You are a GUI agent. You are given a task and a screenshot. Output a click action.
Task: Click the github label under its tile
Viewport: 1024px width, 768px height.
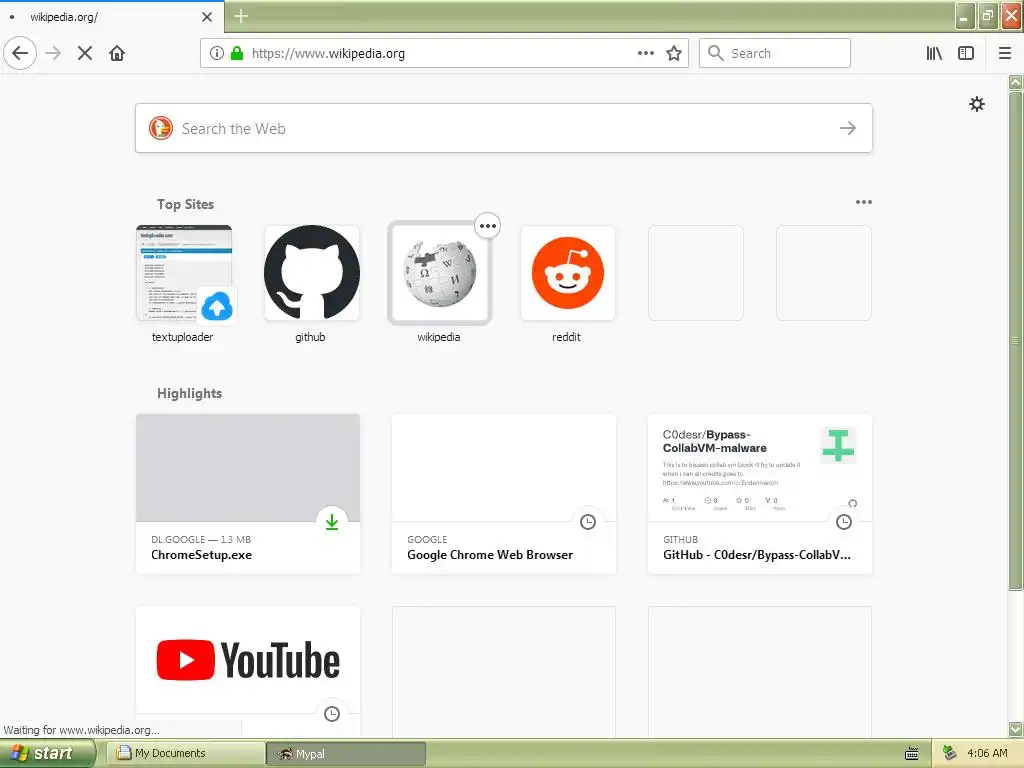pyautogui.click(x=310, y=337)
